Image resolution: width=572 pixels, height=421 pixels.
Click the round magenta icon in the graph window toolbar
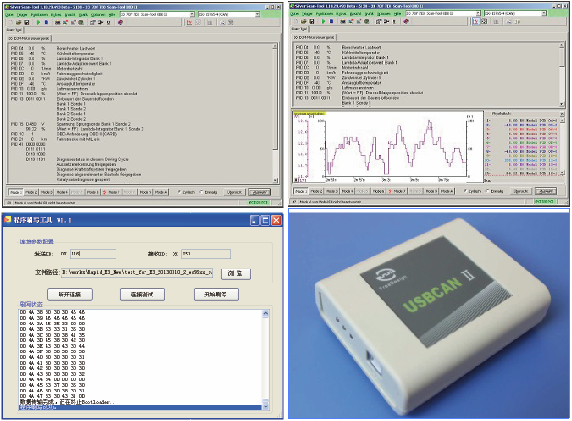pyautogui.click(x=406, y=22)
